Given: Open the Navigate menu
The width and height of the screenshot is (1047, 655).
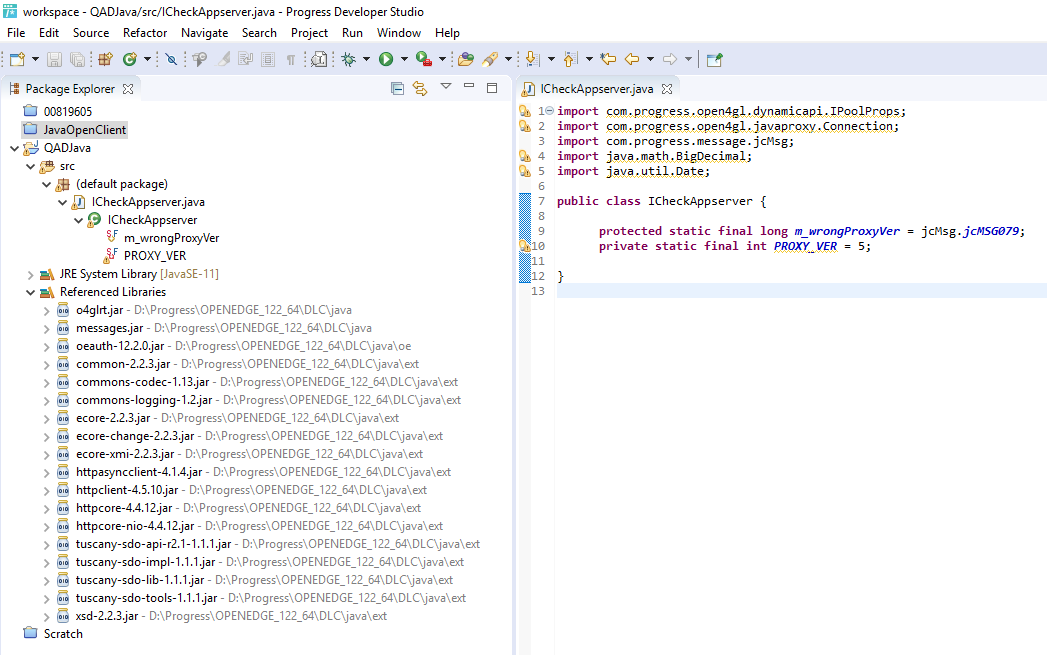Looking at the screenshot, I should coord(204,33).
